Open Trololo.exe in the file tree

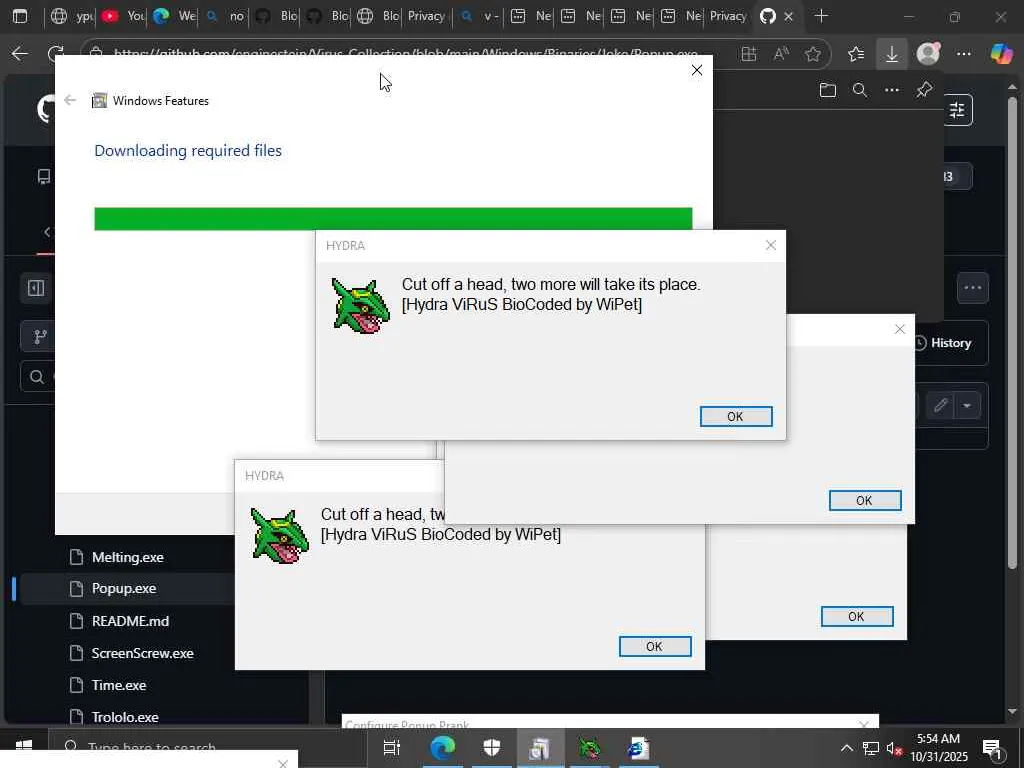point(125,717)
